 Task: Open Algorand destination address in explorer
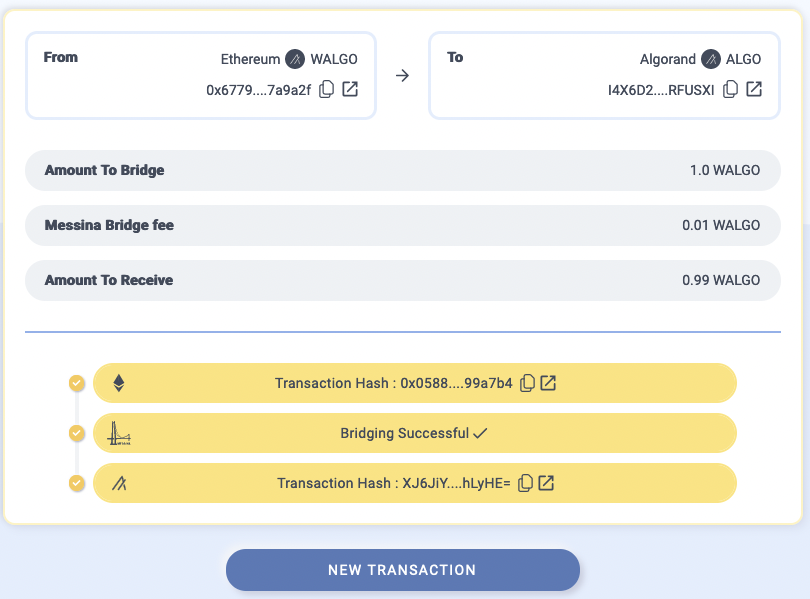pyautogui.click(x=754, y=89)
